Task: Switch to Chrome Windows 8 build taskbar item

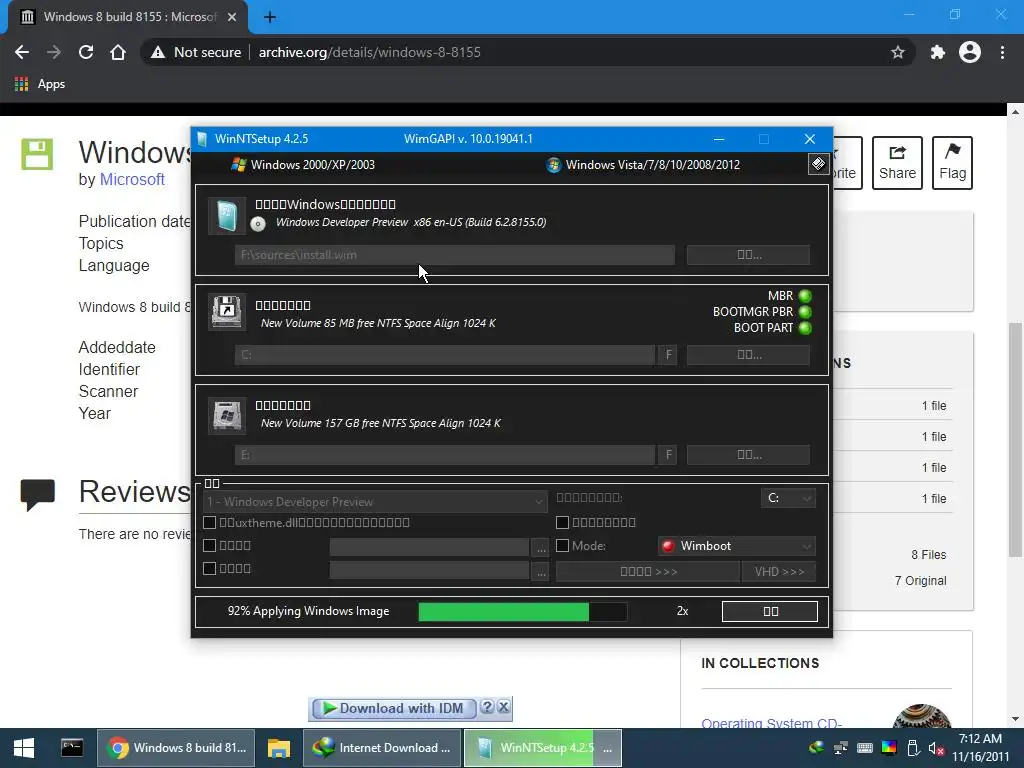Action: [176, 748]
